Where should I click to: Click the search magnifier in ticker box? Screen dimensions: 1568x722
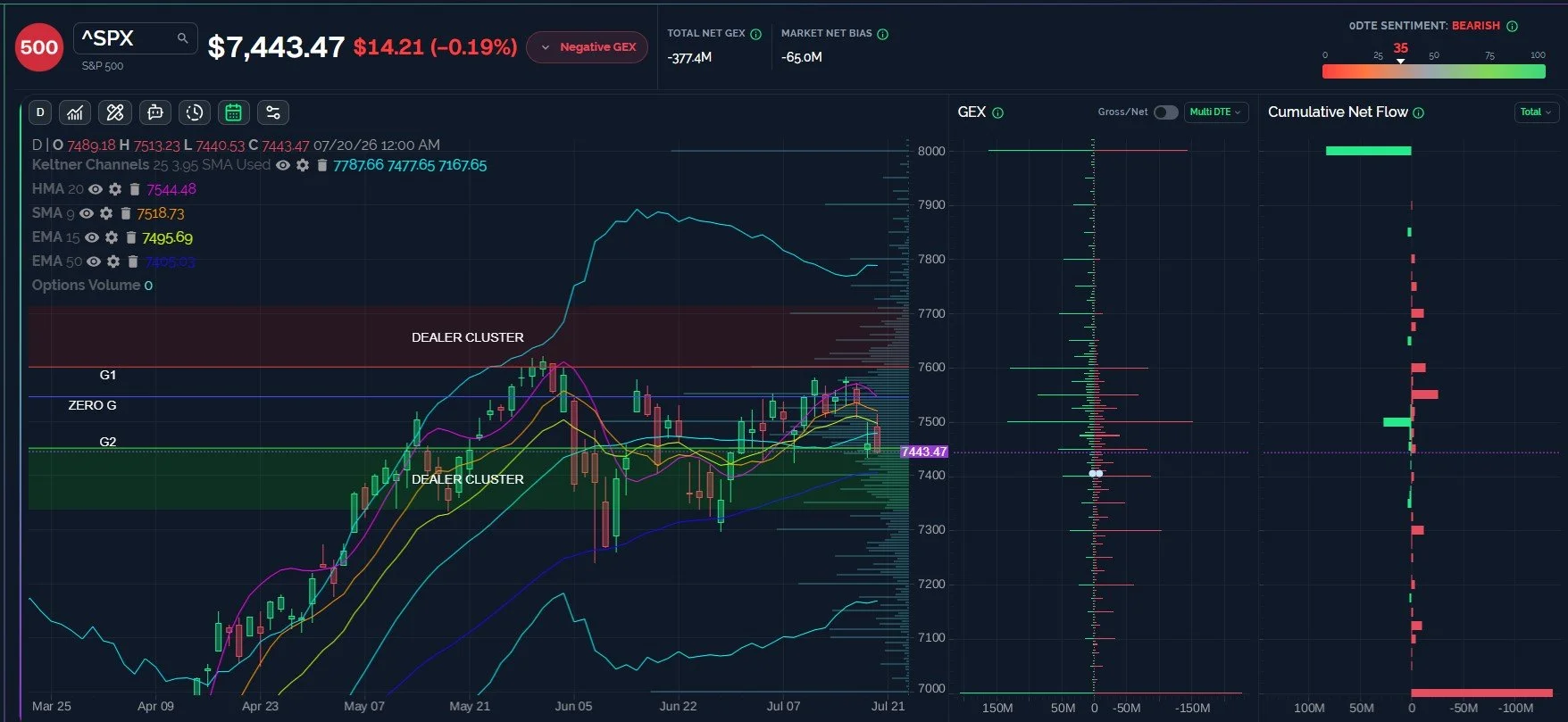coord(182,38)
